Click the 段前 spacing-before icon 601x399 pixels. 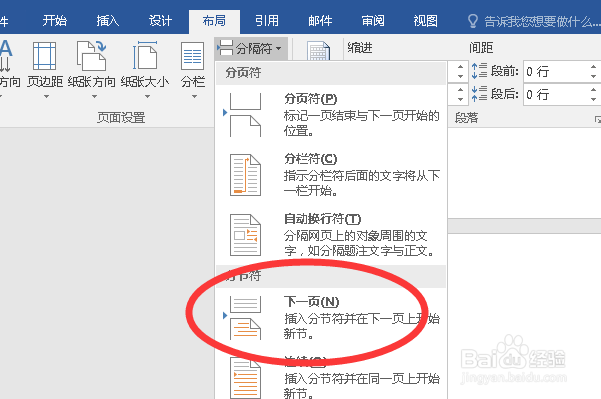[x=479, y=71]
